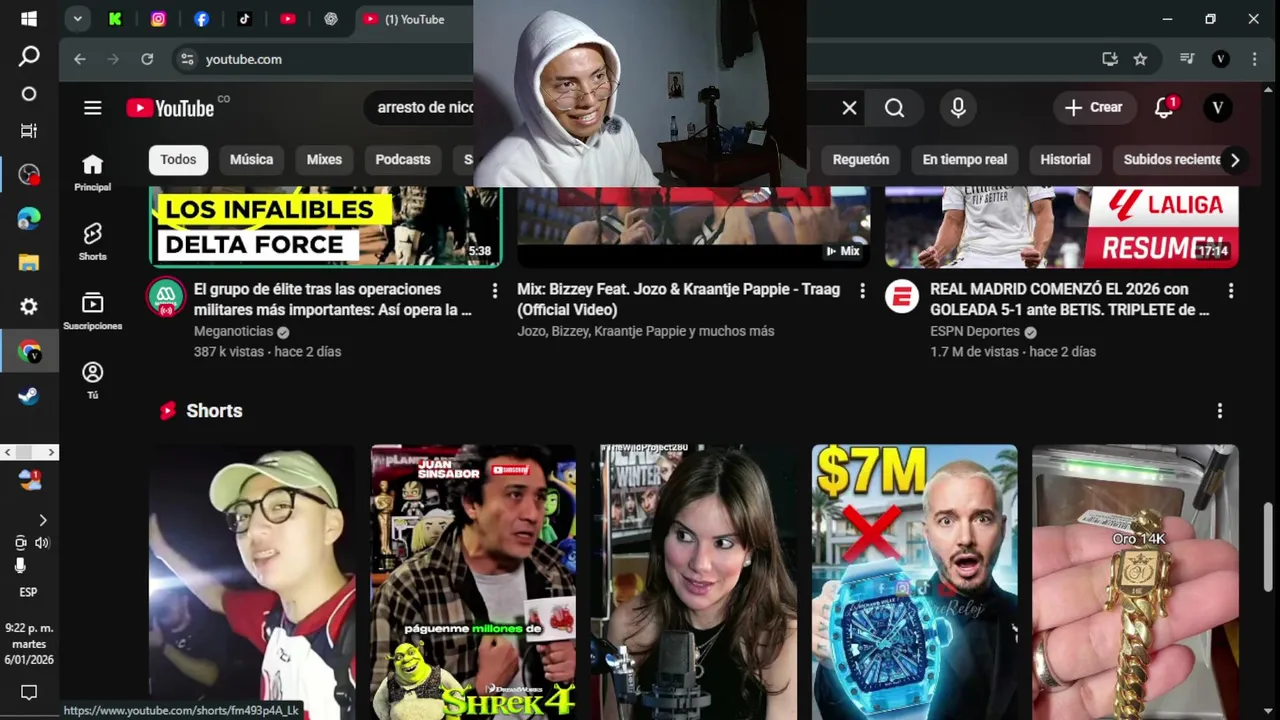Select the Mixes filter chip
Screen dimensions: 1280x720
[x=324, y=160]
